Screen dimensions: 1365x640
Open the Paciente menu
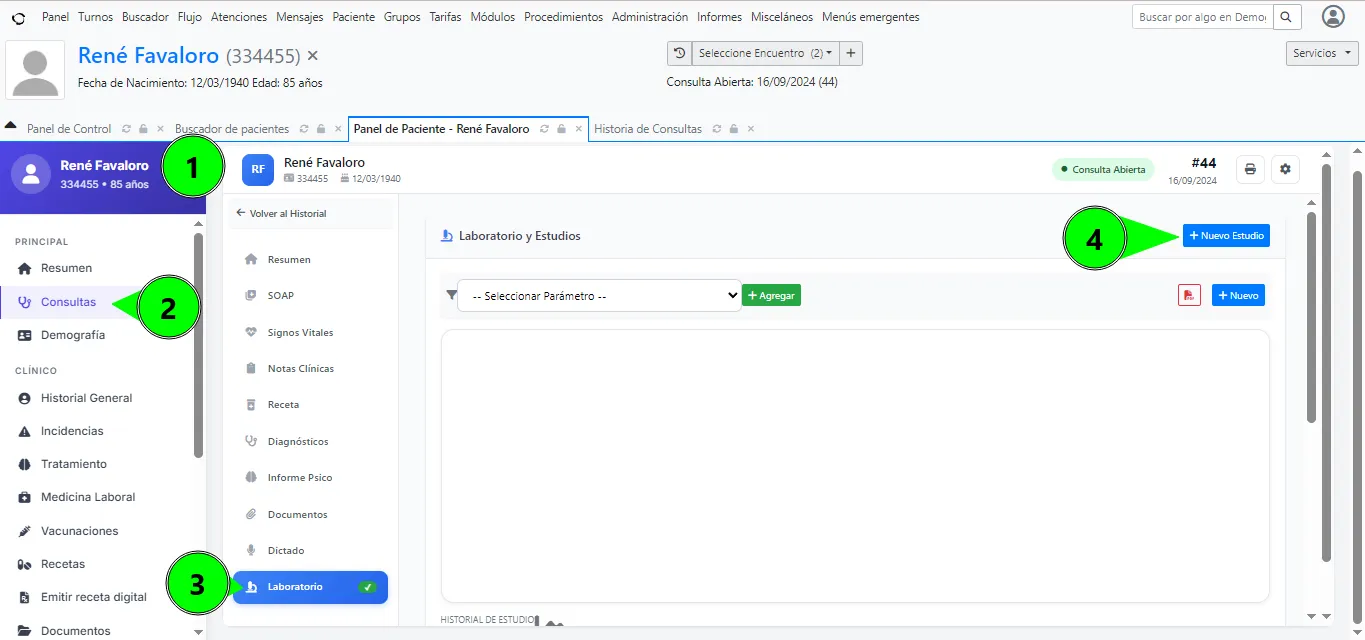click(x=353, y=17)
